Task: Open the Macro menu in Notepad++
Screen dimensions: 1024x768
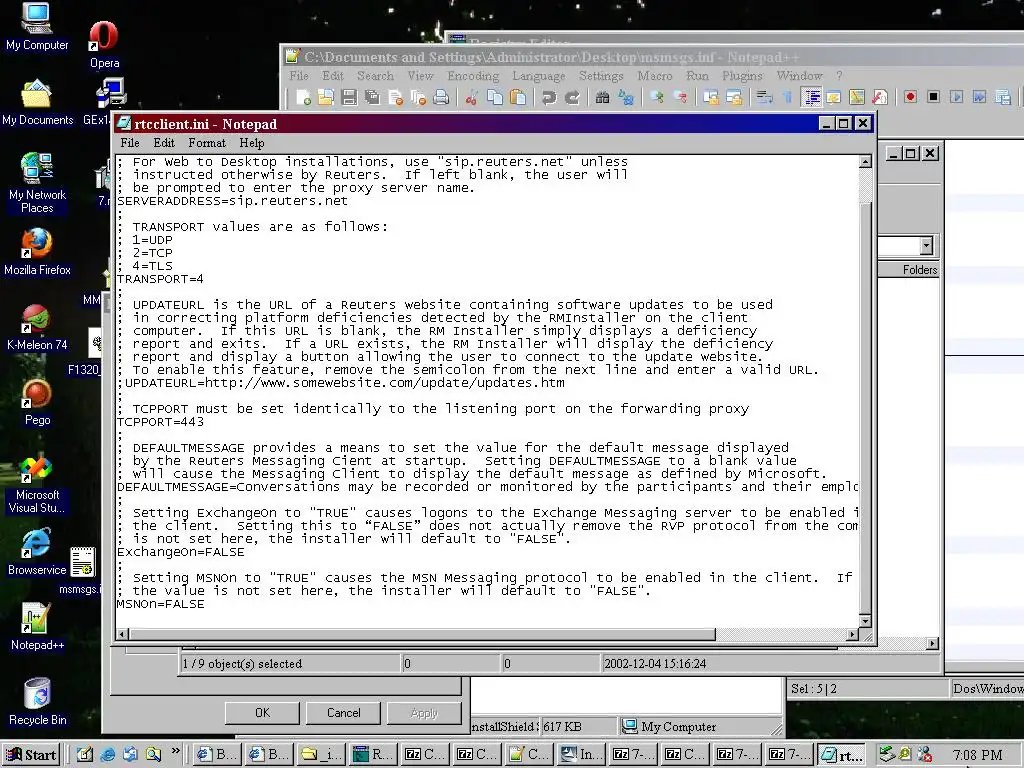Action: tap(654, 76)
